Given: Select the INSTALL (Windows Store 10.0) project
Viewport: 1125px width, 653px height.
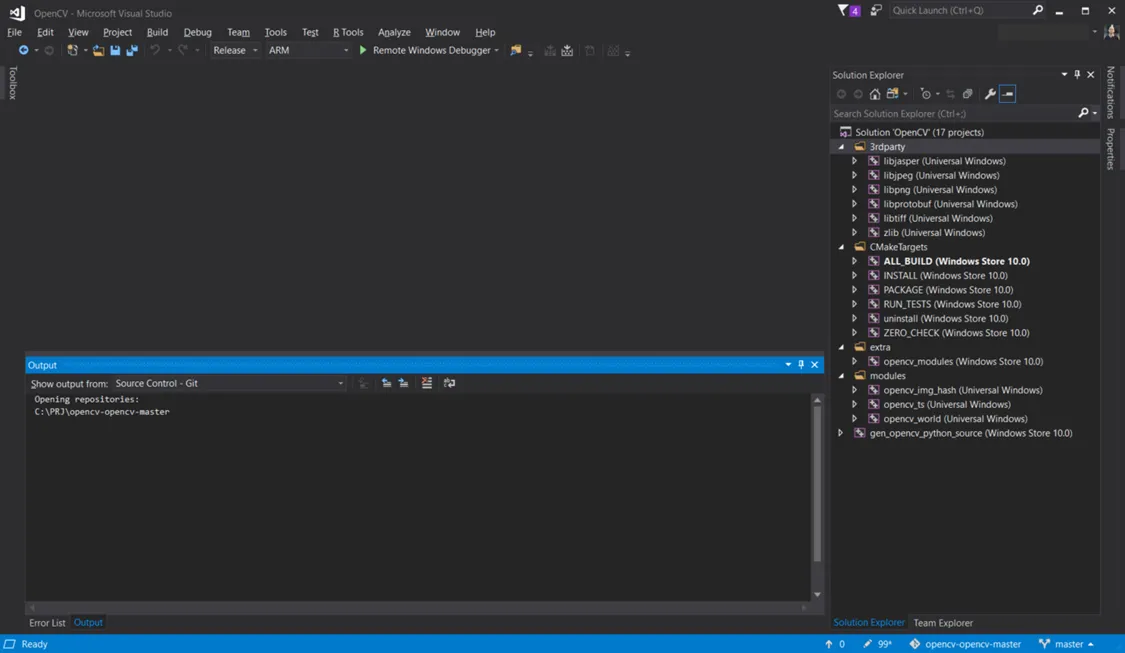Looking at the screenshot, I should click(945, 276).
